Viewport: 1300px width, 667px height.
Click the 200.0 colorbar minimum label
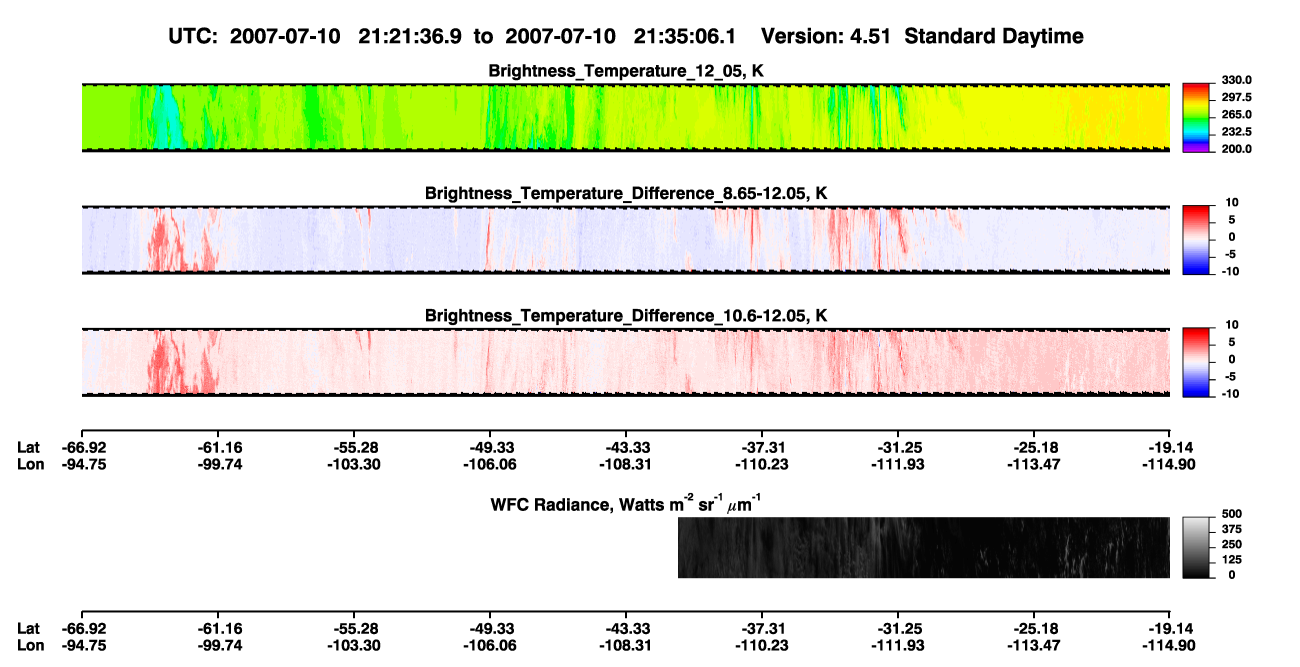click(1234, 148)
